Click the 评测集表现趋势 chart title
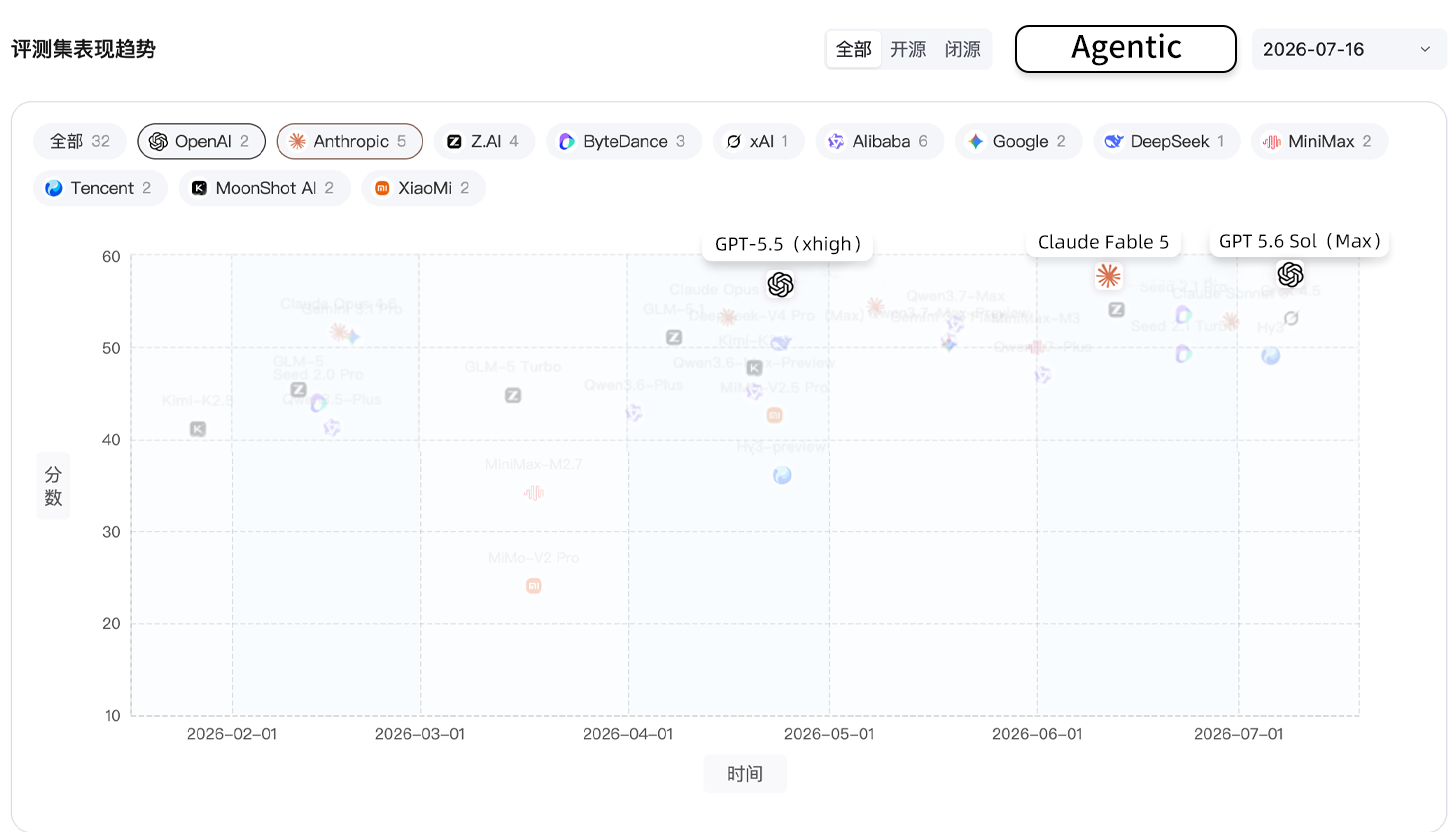1448x832 pixels. [83, 49]
